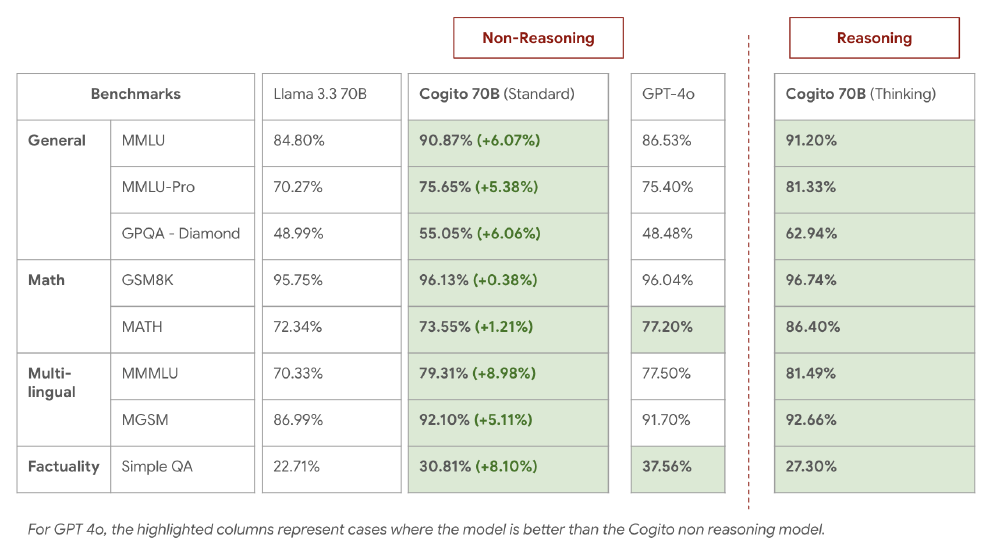Click the Non-Reasoning label box
1000x553 pixels.
pyautogui.click(x=538, y=38)
